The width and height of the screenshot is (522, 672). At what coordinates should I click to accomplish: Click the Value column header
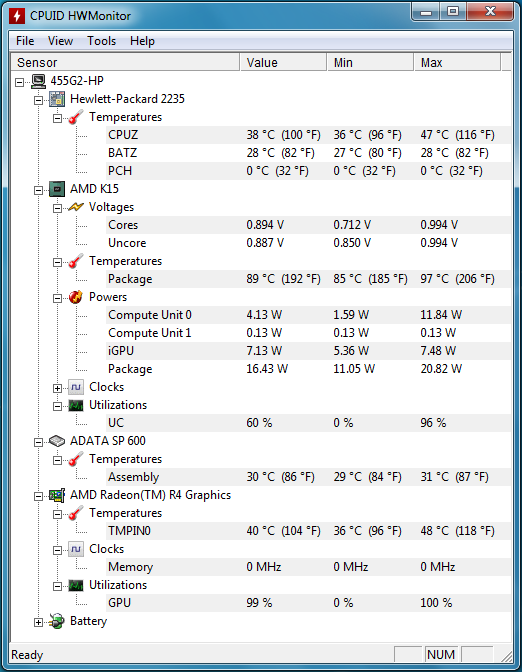pyautogui.click(x=283, y=63)
